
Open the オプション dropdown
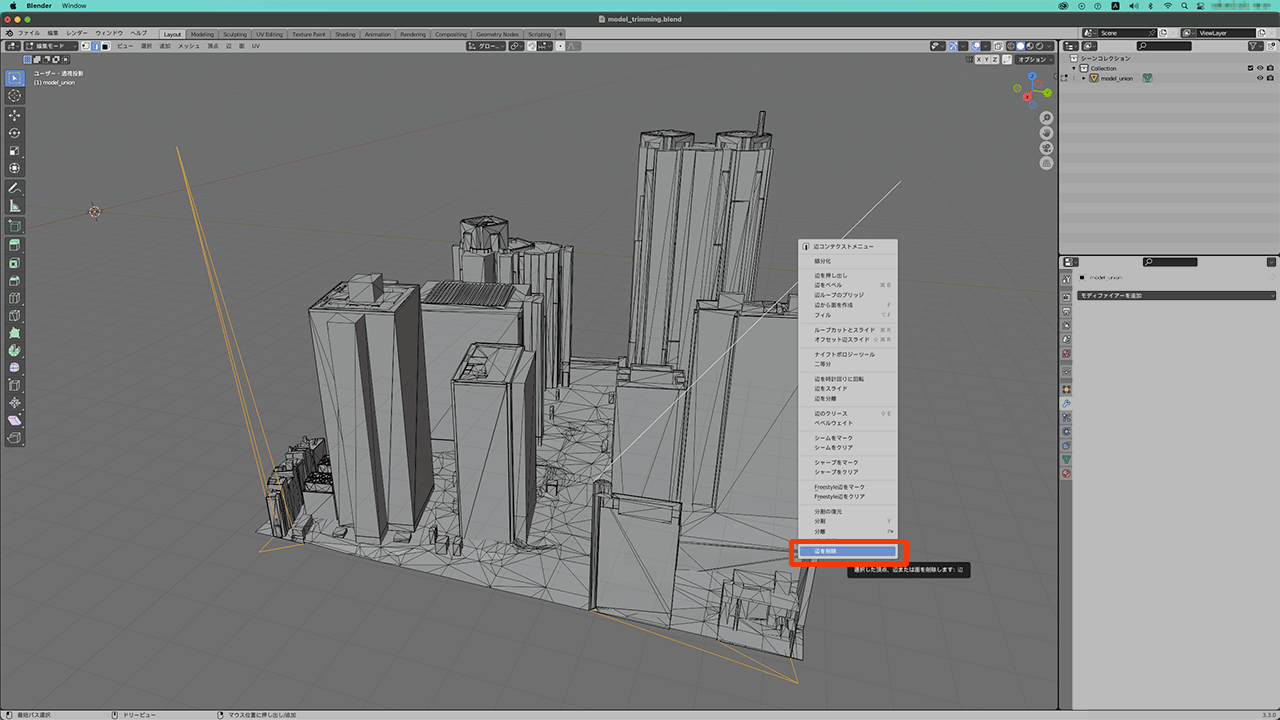[1036, 59]
